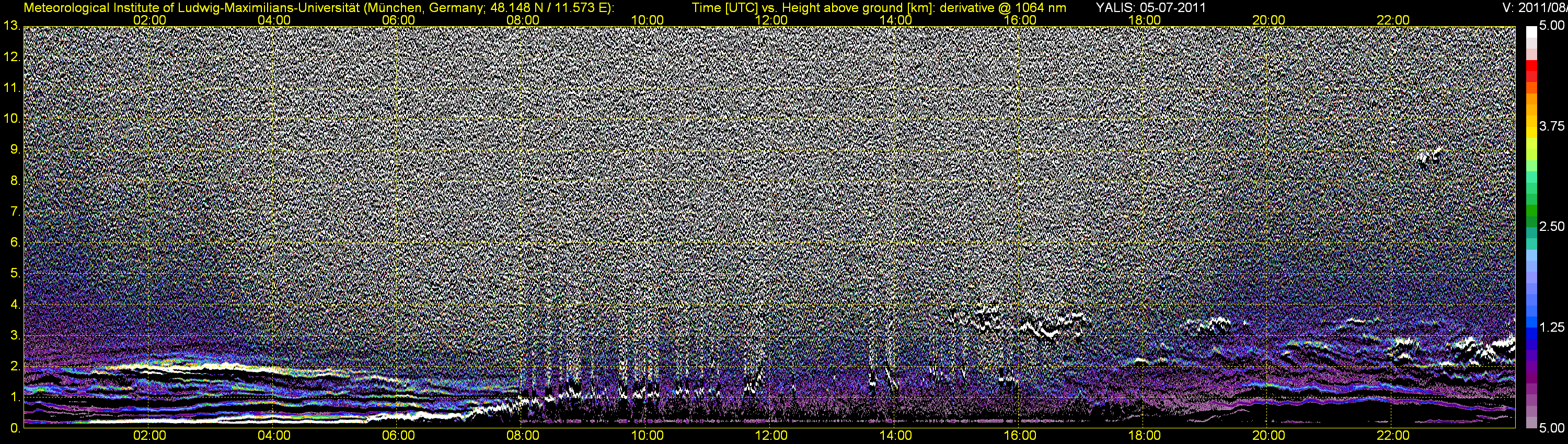Sample the dark green segment of the color scale
The image size is (1568, 444).
[x=1531, y=221]
